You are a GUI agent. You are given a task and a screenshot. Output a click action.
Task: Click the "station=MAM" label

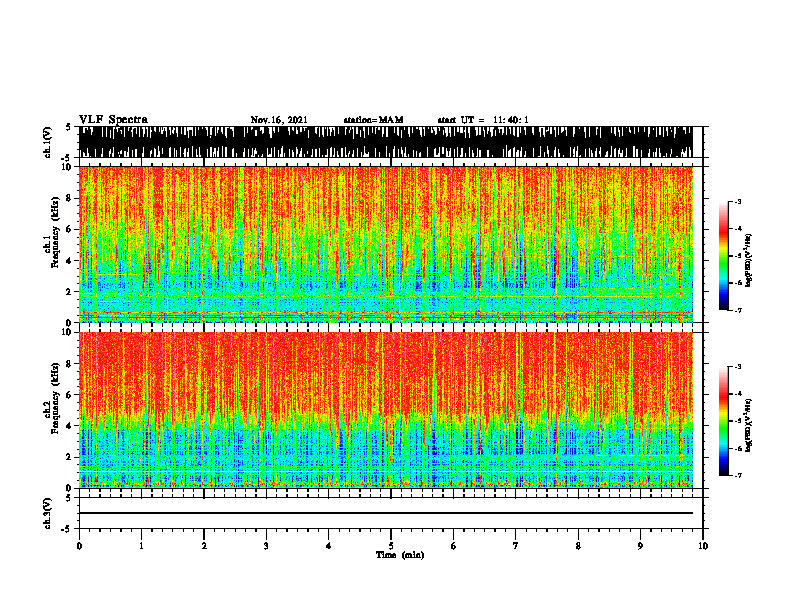coord(373,120)
